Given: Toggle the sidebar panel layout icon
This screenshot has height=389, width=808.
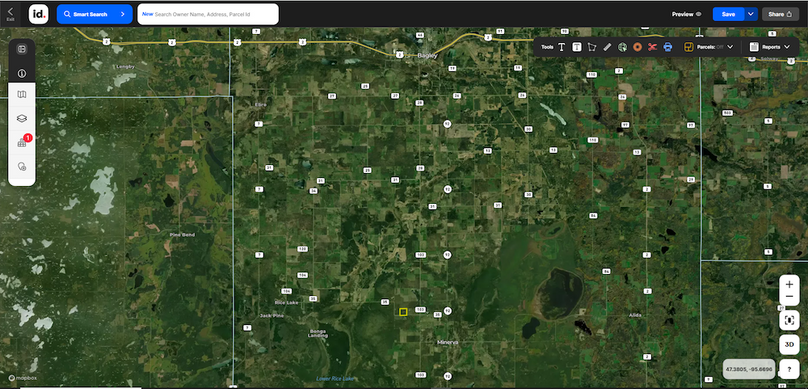Looking at the screenshot, I should pyautogui.click(x=22, y=49).
